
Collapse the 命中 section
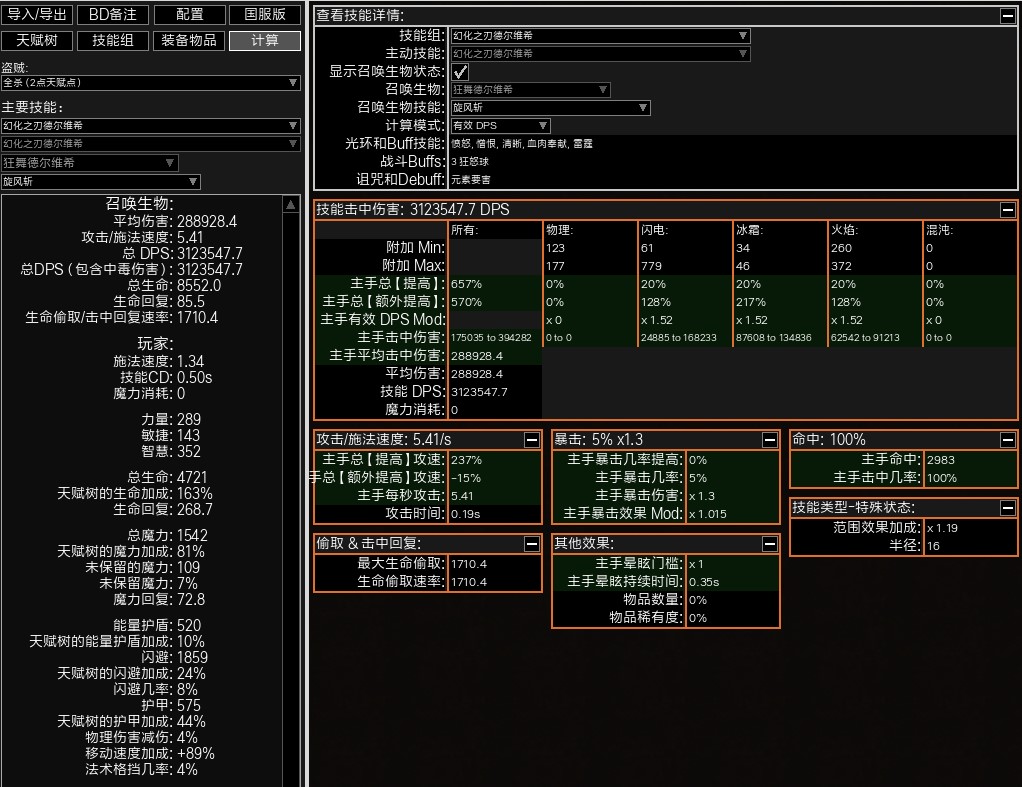coord(1007,440)
